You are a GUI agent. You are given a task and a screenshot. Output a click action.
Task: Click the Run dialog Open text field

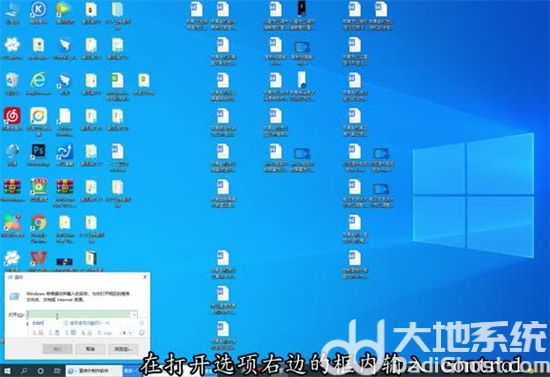pos(82,314)
